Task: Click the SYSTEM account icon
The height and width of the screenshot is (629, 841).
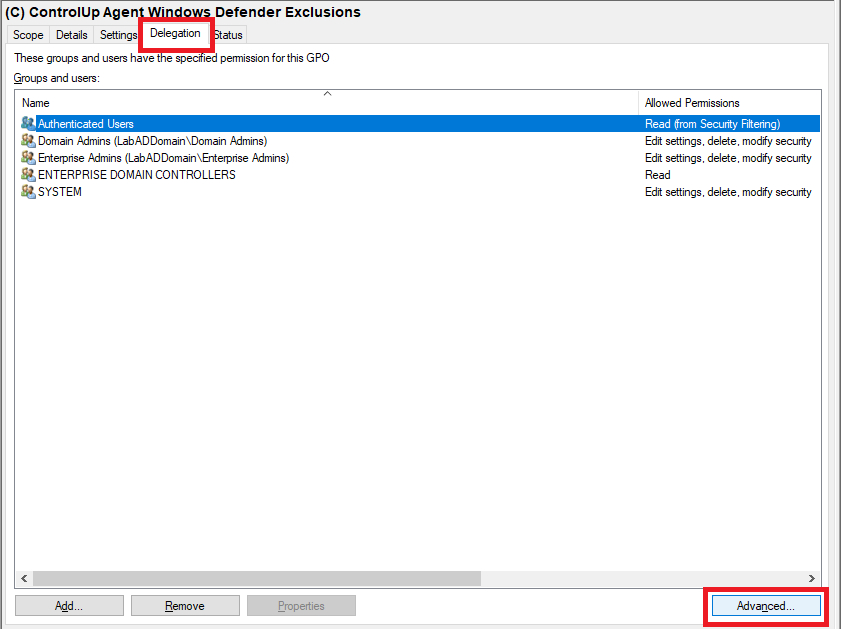Action: click(28, 192)
